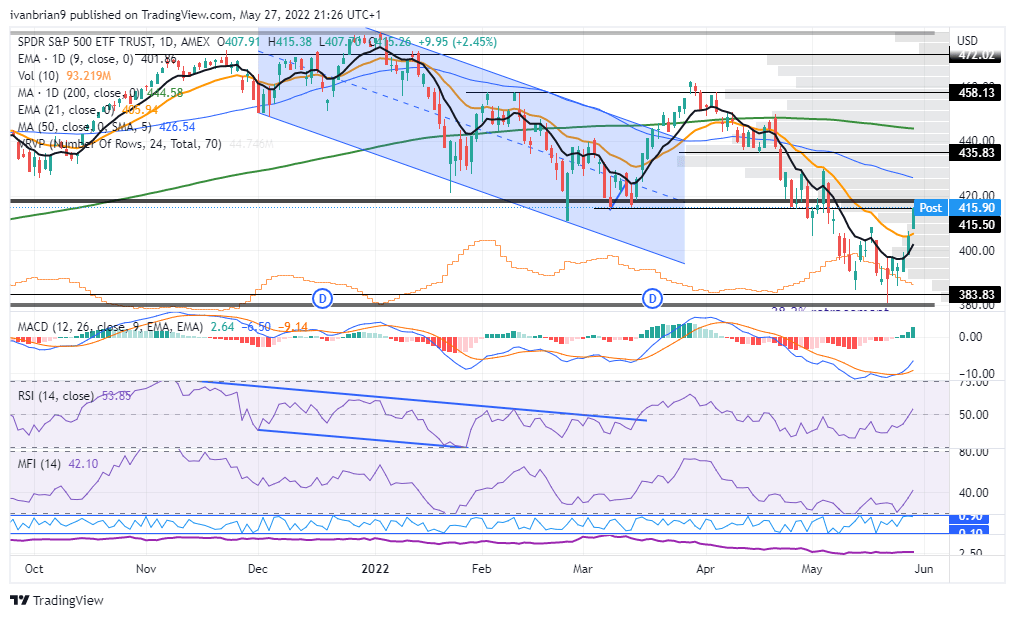Screen dimensions: 1015x618
Task: Click the MFI 40.00 axis value
Action: pos(974,492)
